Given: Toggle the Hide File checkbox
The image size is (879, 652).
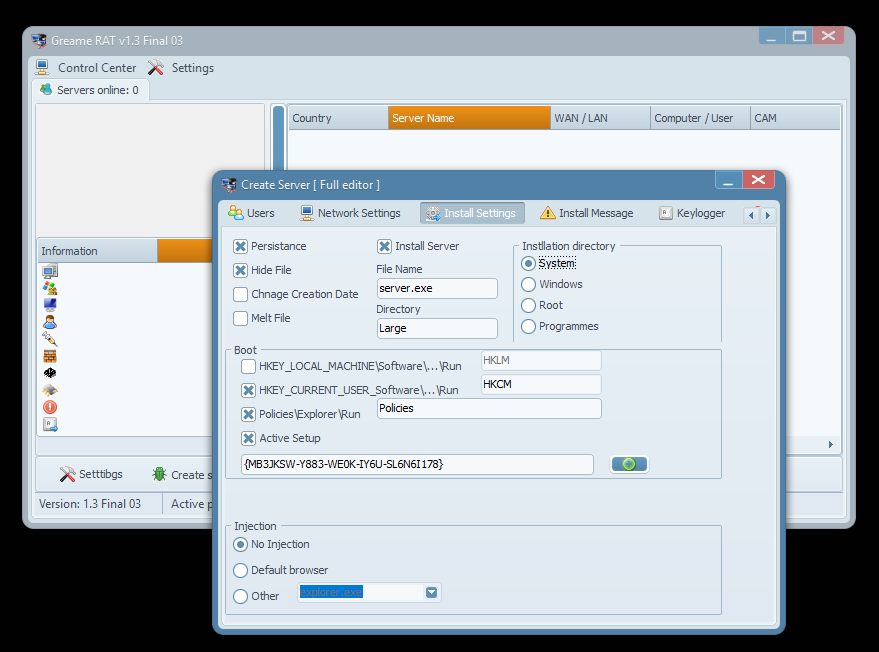Looking at the screenshot, I should [x=240, y=270].
